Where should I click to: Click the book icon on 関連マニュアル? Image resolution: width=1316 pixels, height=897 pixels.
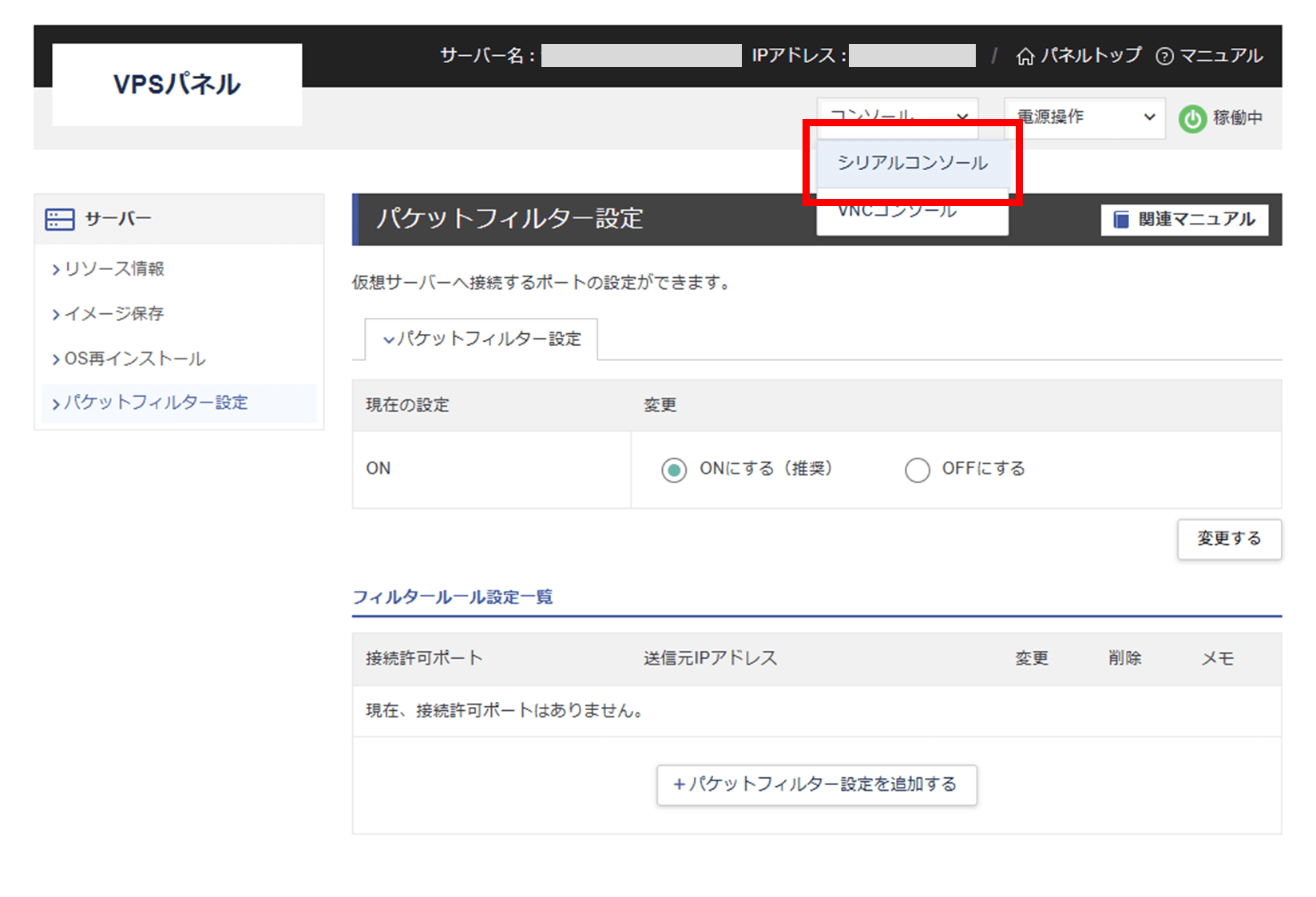tap(1121, 220)
